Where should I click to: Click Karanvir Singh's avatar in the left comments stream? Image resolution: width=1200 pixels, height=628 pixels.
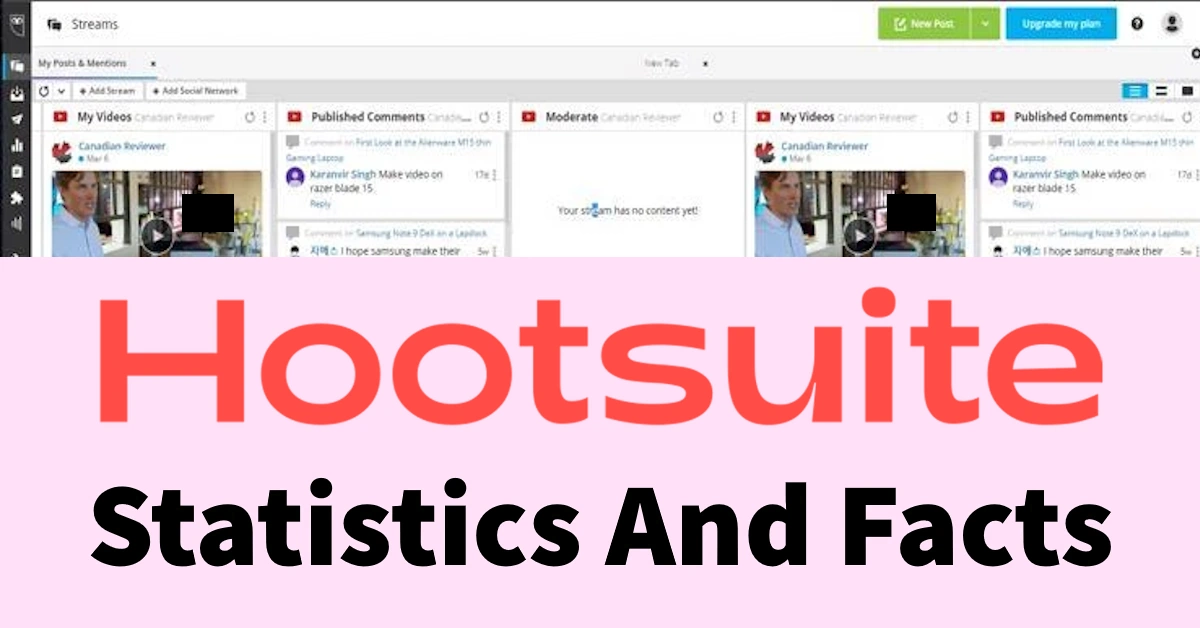pos(295,177)
